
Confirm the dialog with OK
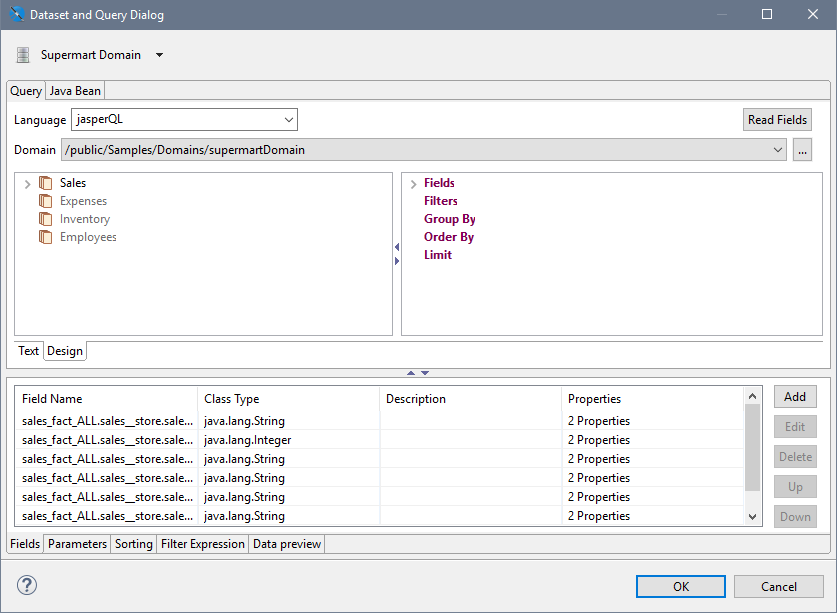point(681,586)
